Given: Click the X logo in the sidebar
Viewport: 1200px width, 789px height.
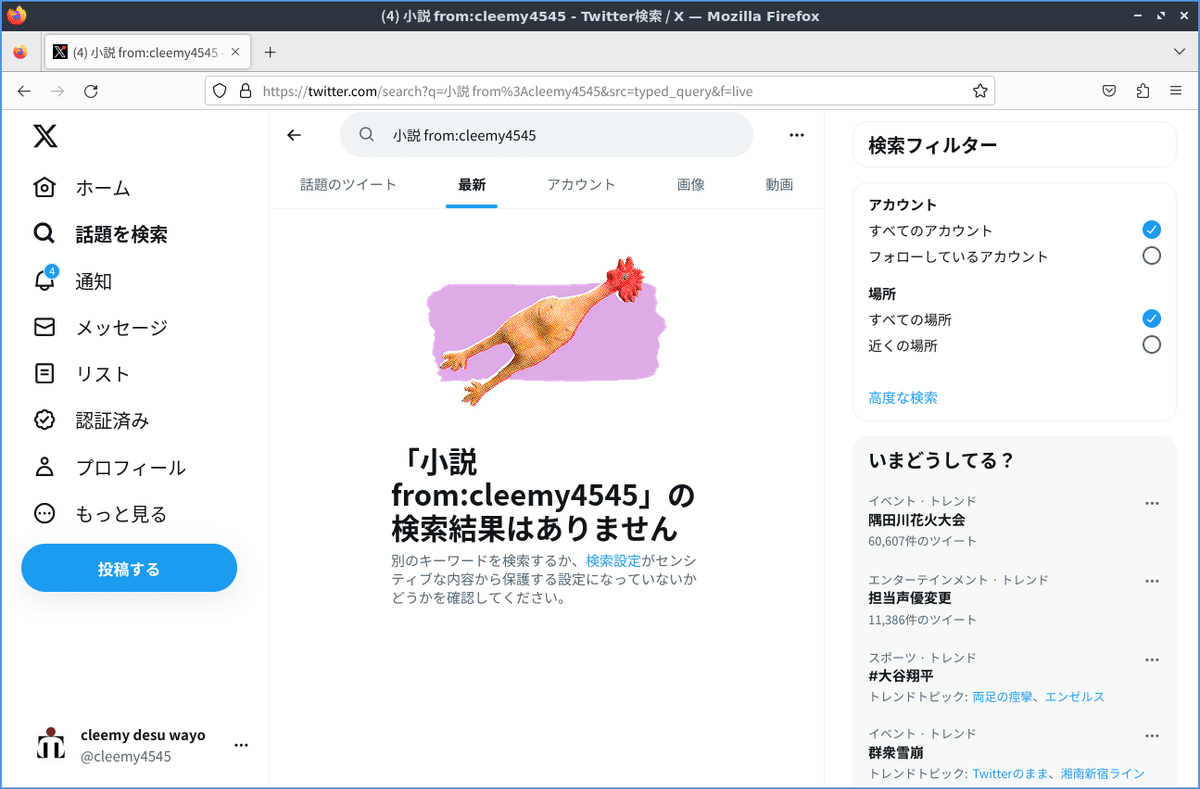Looking at the screenshot, I should (44, 136).
